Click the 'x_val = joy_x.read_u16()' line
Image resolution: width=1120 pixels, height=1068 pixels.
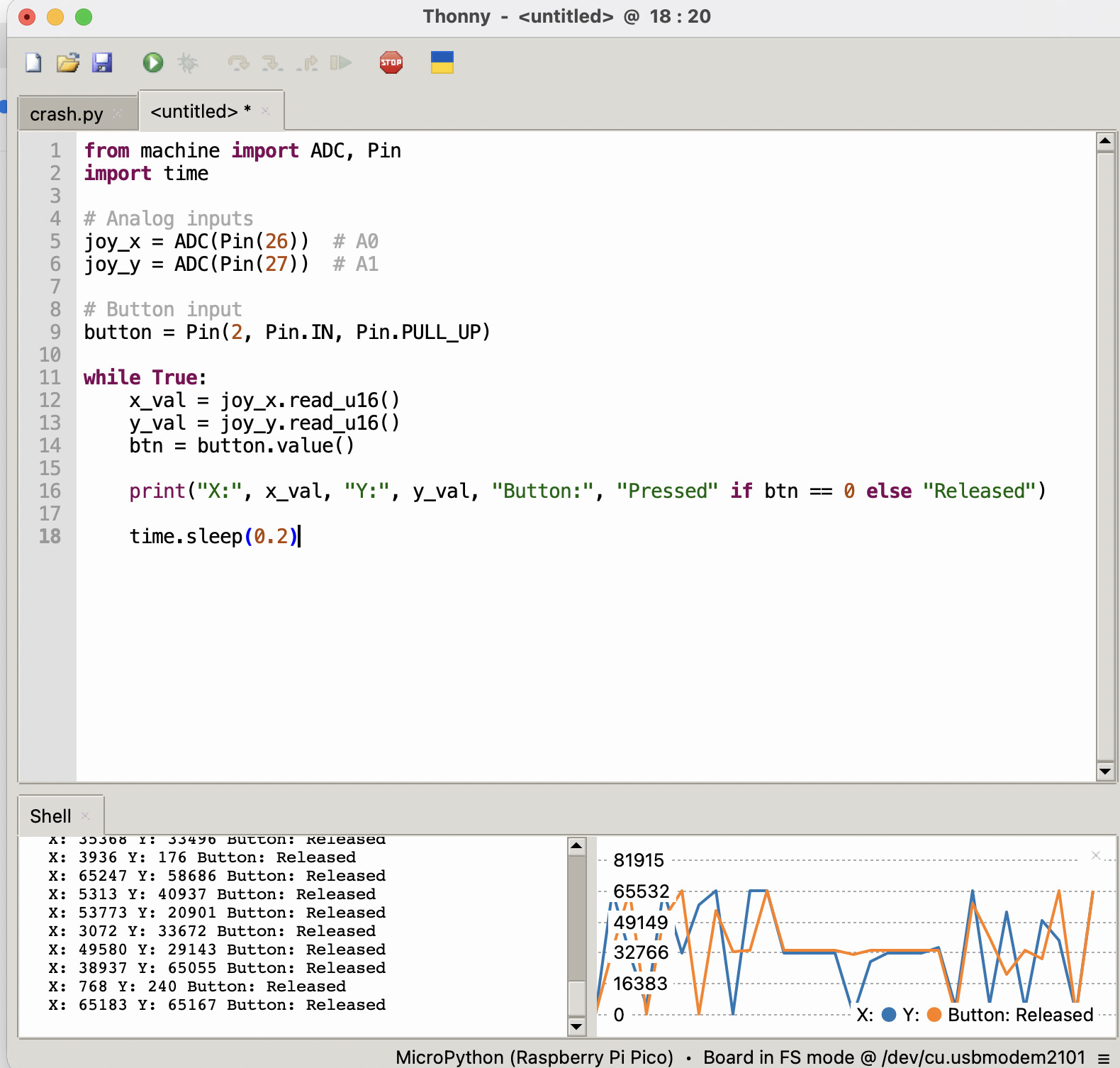[264, 400]
